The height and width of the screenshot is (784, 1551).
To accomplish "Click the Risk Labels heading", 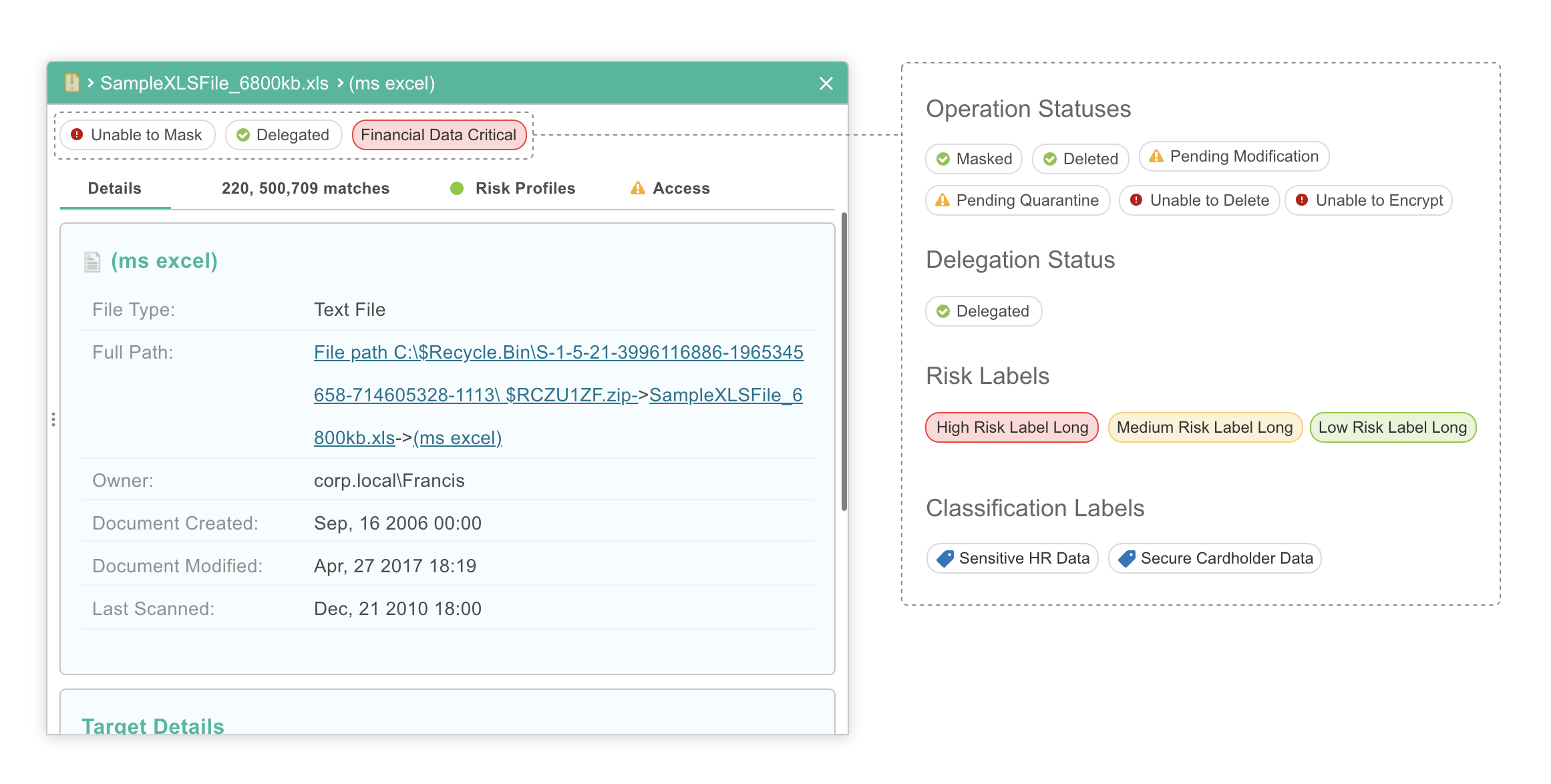I will (988, 376).
